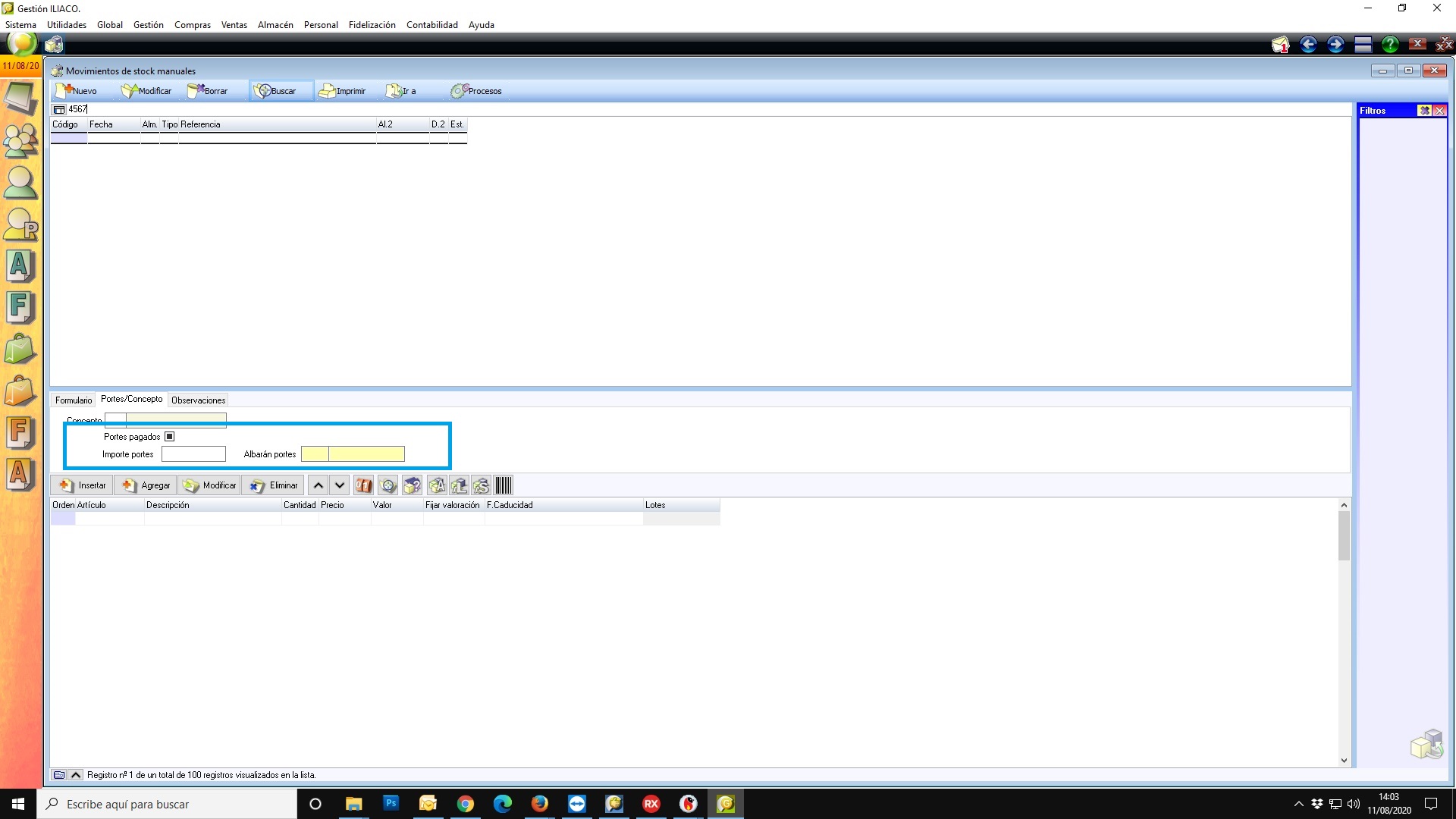Click the status bar list view icon

[59, 775]
